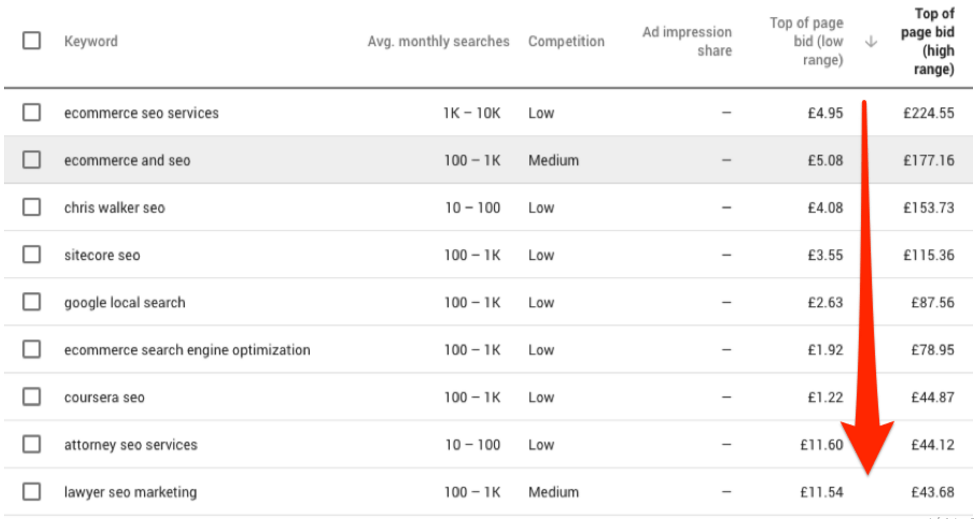974x519 pixels.
Task: Click the Competition column header
Action: (x=566, y=41)
